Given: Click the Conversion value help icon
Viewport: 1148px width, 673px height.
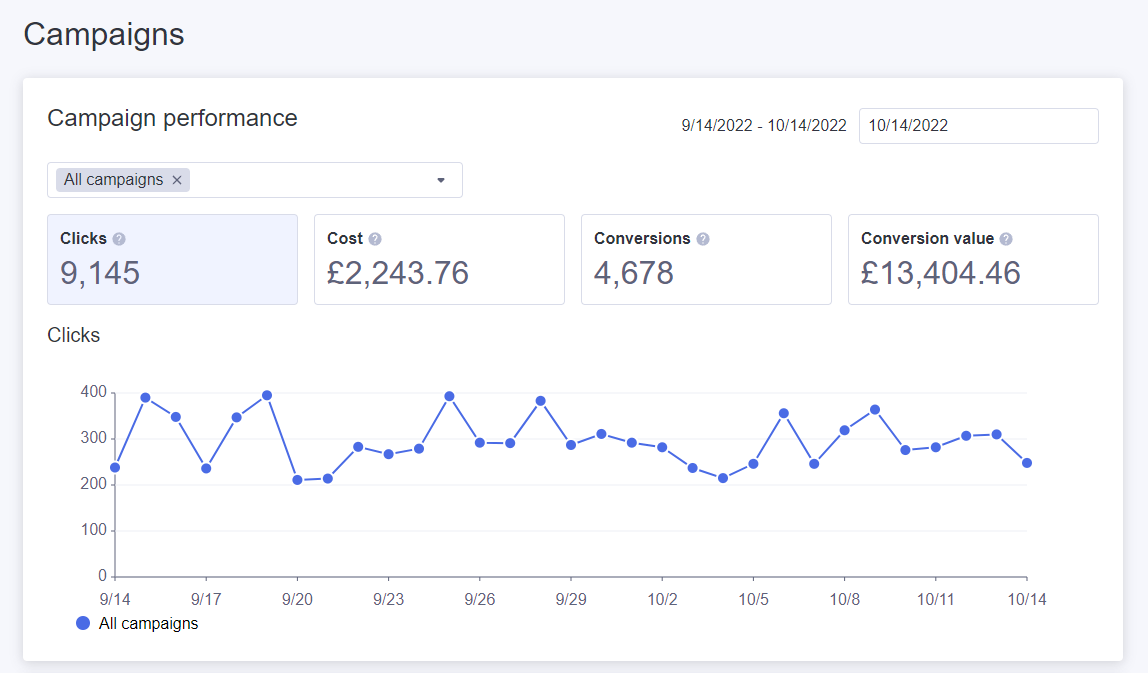Looking at the screenshot, I should (1006, 239).
